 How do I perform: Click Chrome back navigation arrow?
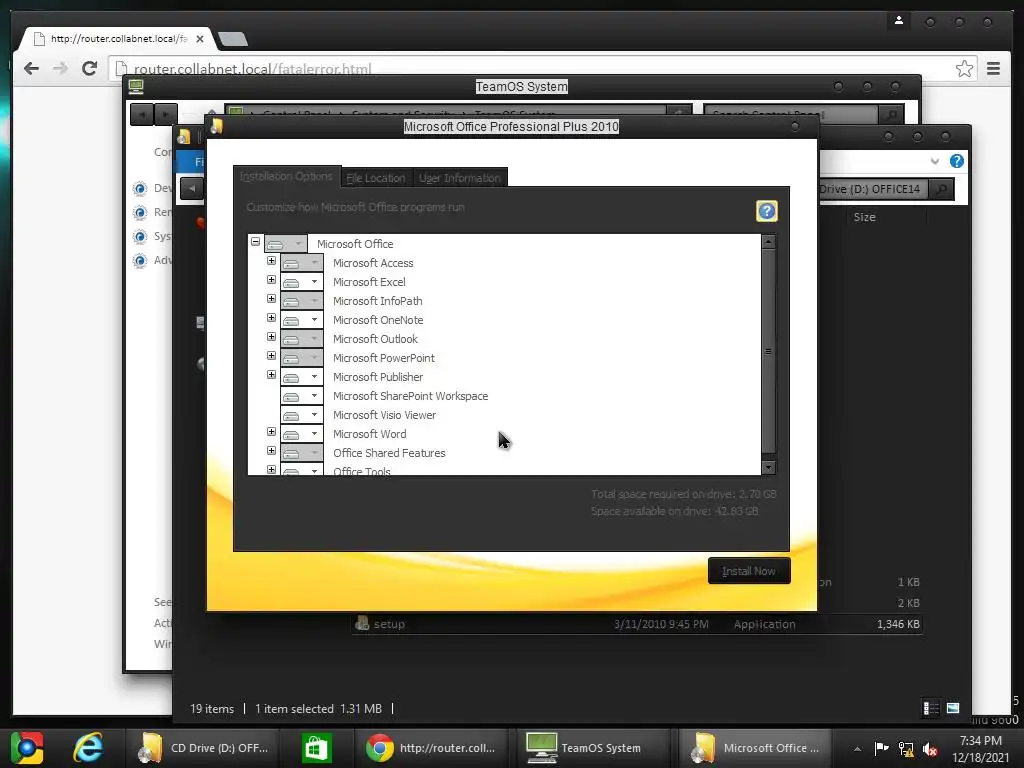click(31, 69)
